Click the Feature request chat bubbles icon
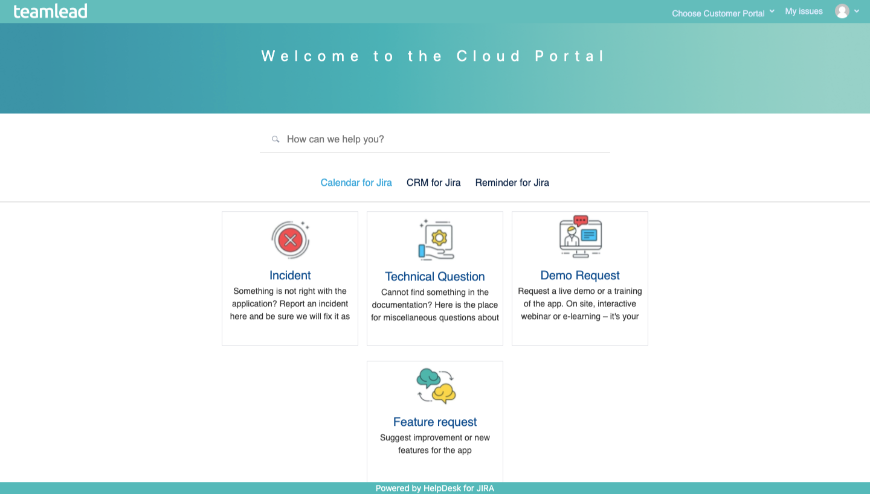Image resolution: width=870 pixels, height=494 pixels. [436, 386]
